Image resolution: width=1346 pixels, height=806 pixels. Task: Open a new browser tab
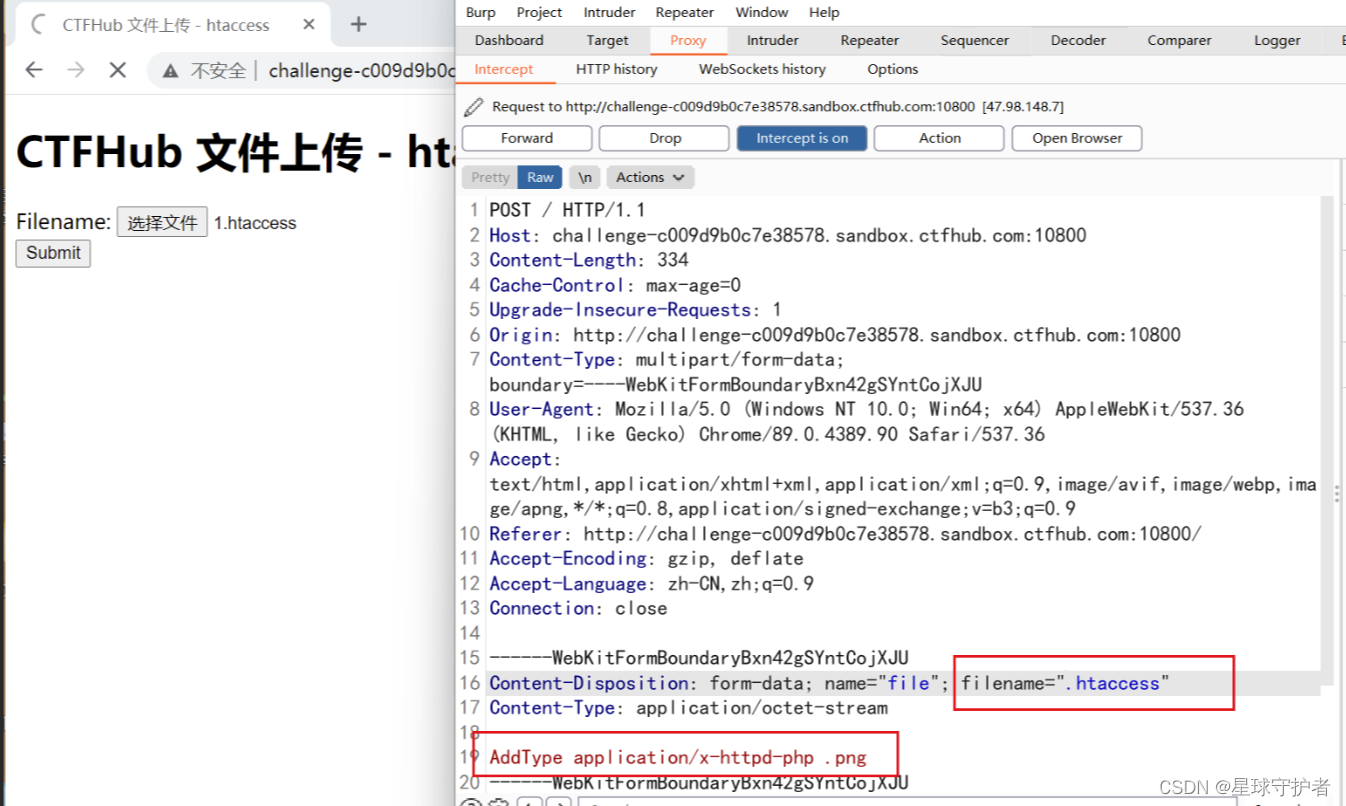(x=359, y=25)
